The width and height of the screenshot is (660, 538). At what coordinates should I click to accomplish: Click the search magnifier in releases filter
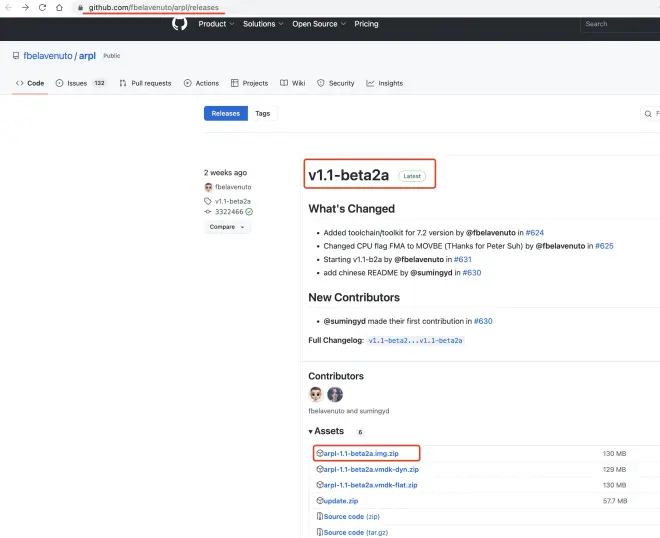pyautogui.click(x=648, y=114)
